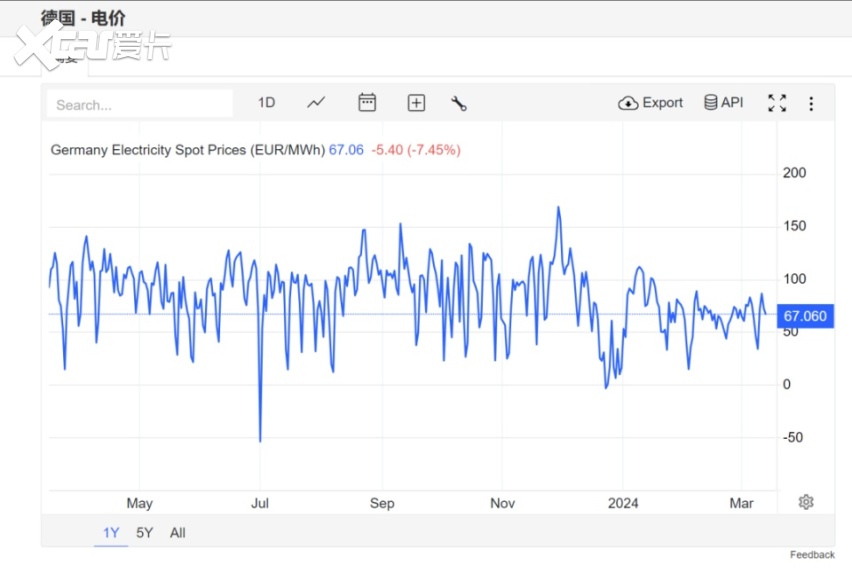Open the chart settings gear icon
This screenshot has width=852, height=580.
(x=806, y=502)
